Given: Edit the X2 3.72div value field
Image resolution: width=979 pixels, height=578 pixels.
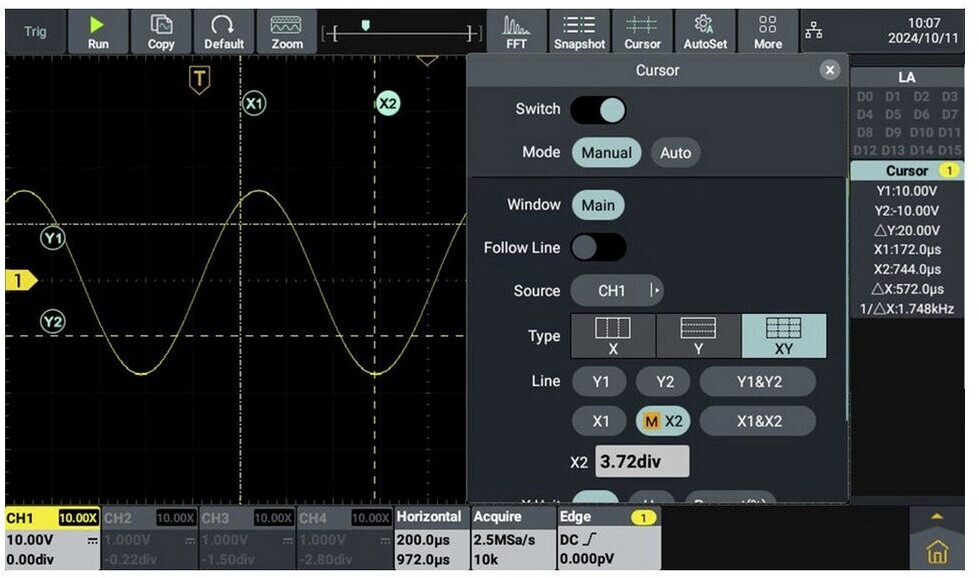Looking at the screenshot, I should click(x=642, y=462).
